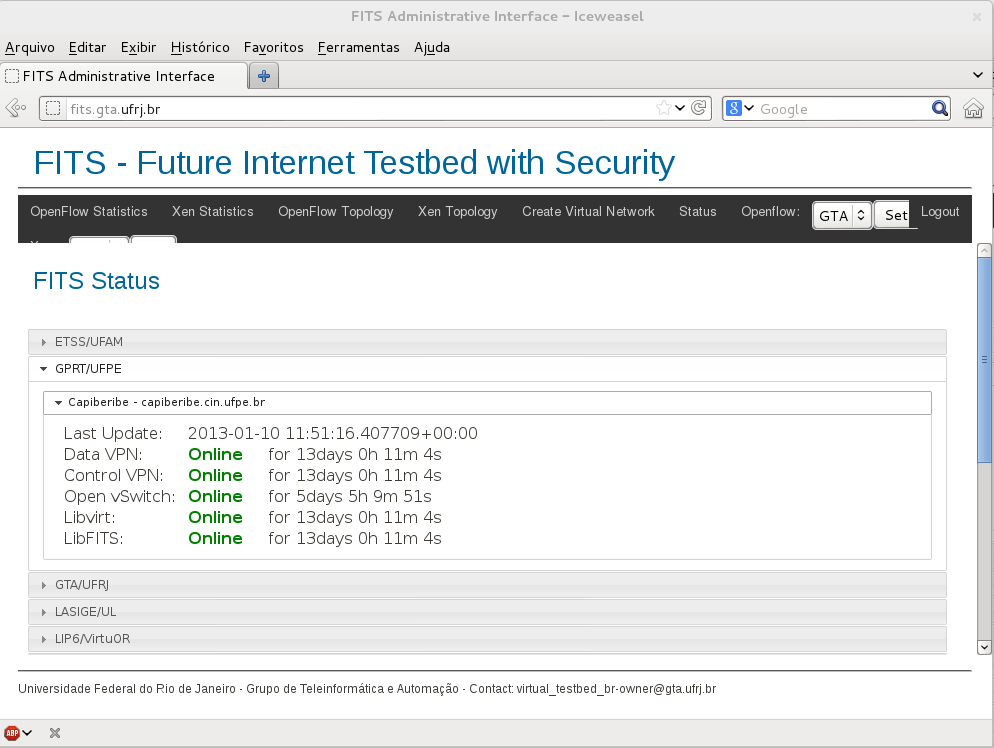Bookmark page with the star icon

pyautogui.click(x=663, y=109)
